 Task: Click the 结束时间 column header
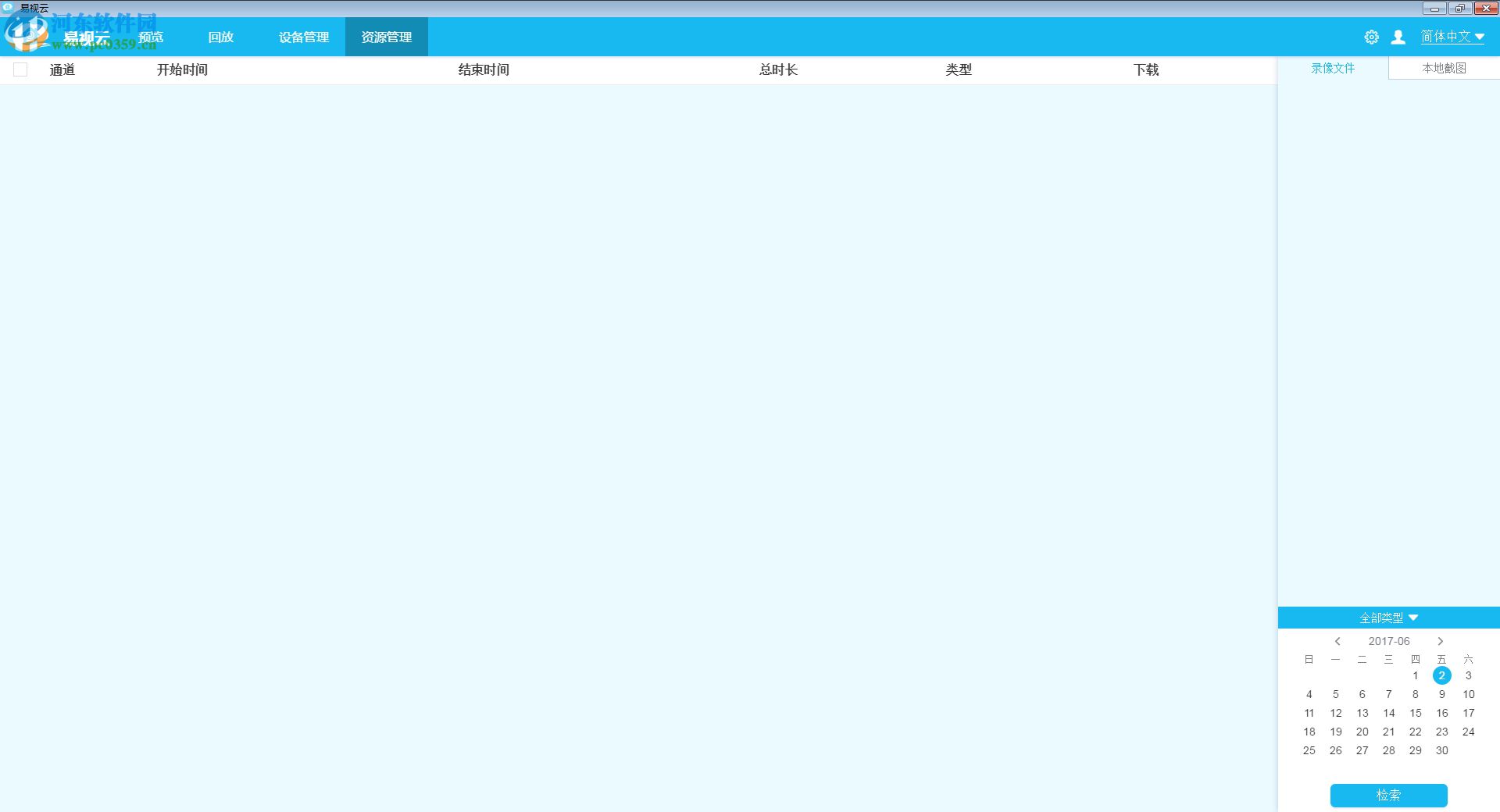(x=484, y=69)
